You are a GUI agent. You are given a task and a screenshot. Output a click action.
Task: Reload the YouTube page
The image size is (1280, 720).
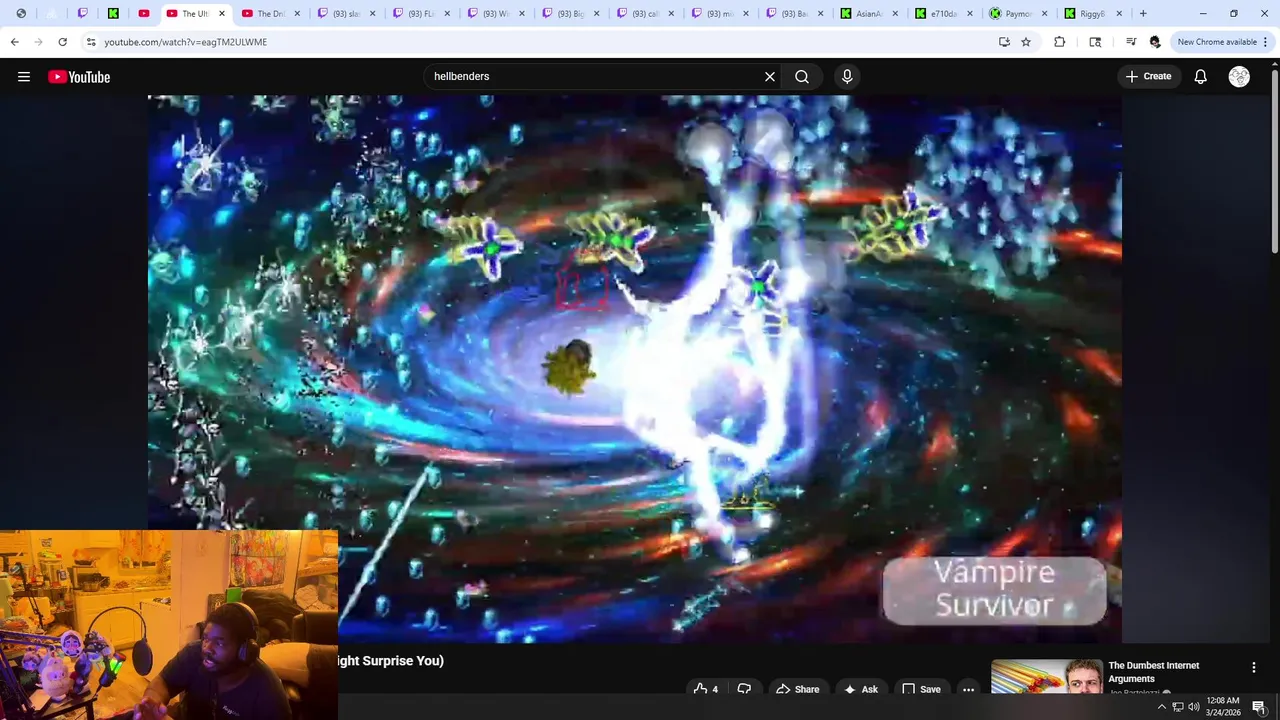click(62, 42)
